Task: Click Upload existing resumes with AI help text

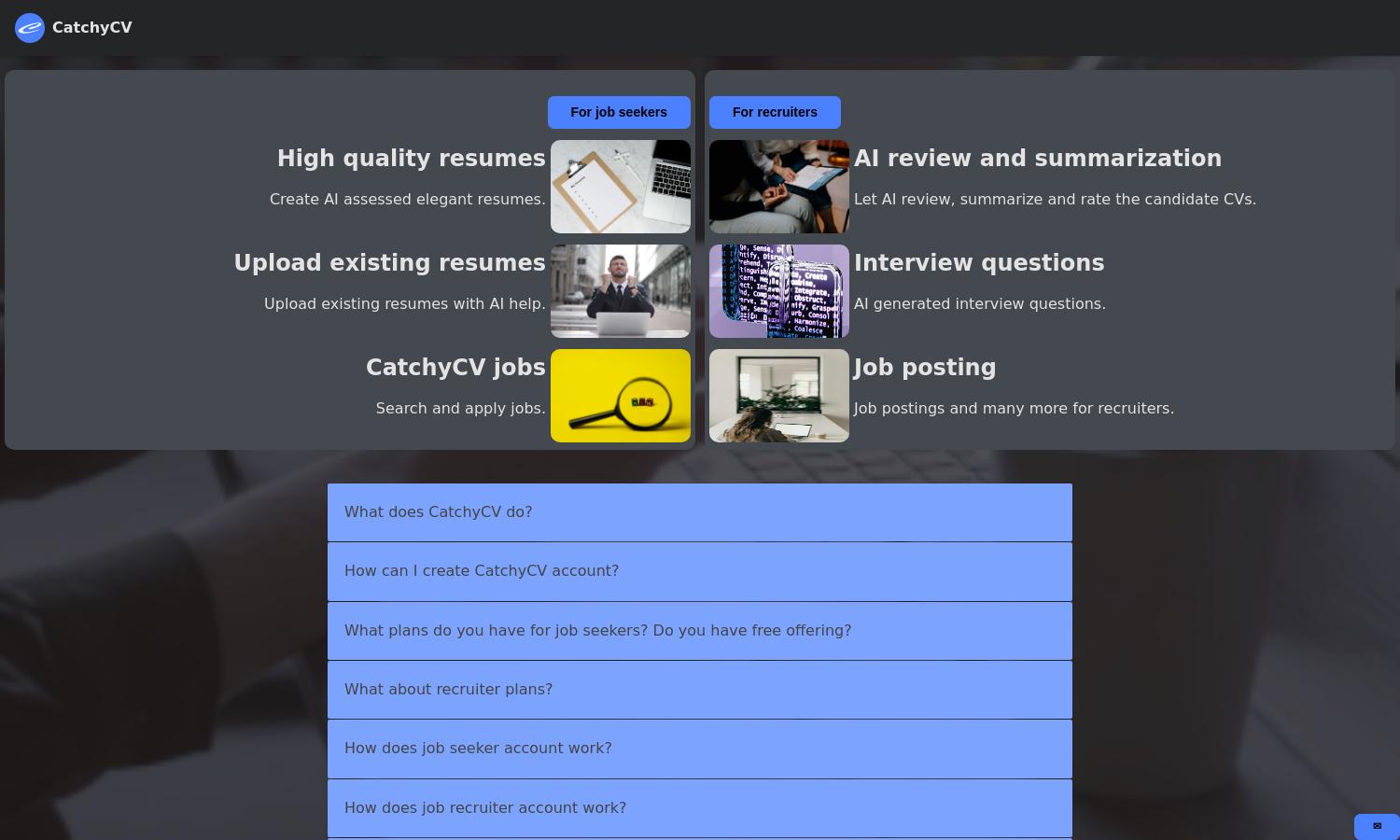Action: (405, 304)
